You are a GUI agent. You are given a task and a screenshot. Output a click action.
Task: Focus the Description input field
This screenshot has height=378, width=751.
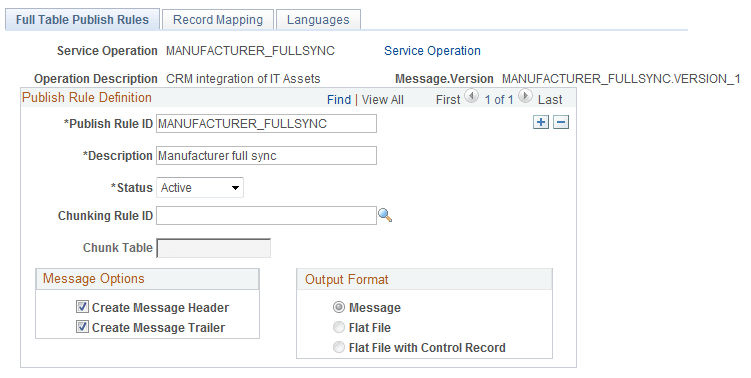[x=266, y=156]
